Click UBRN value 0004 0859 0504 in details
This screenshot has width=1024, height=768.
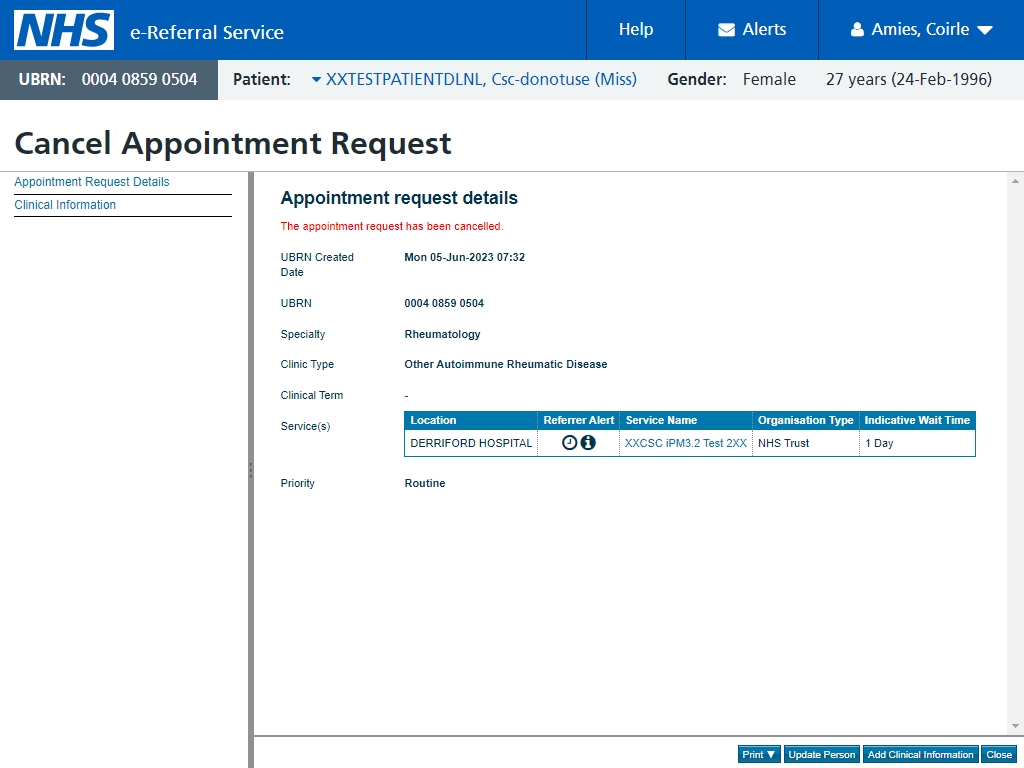(x=444, y=302)
